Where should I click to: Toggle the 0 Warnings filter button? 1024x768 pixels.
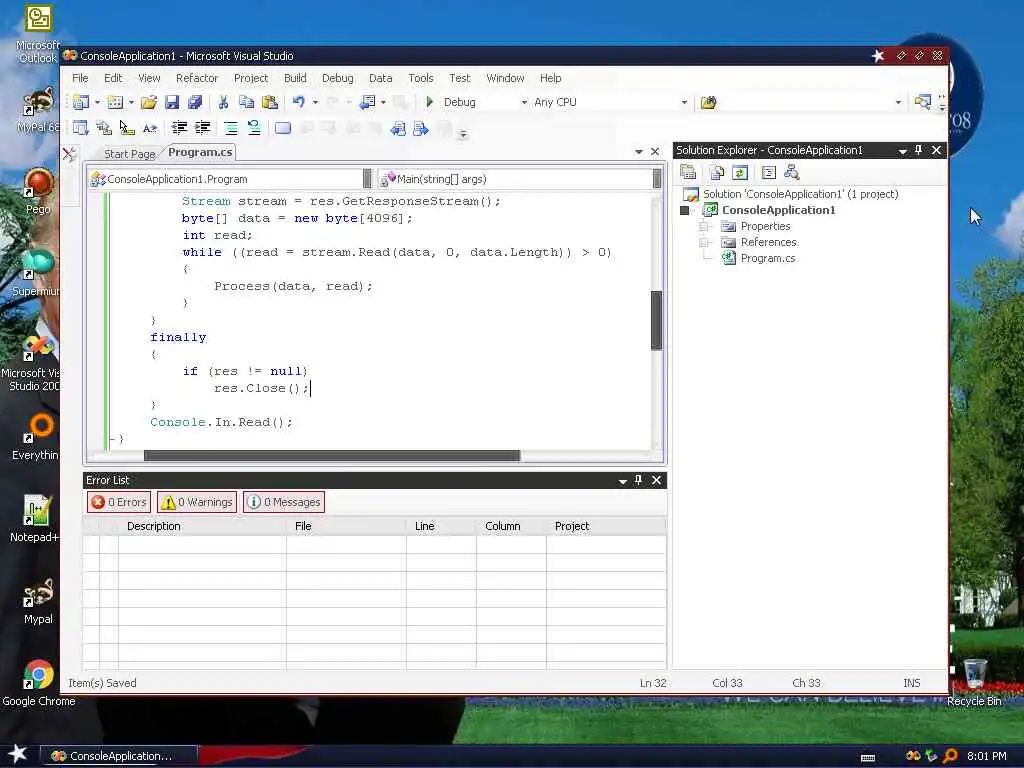(x=197, y=502)
